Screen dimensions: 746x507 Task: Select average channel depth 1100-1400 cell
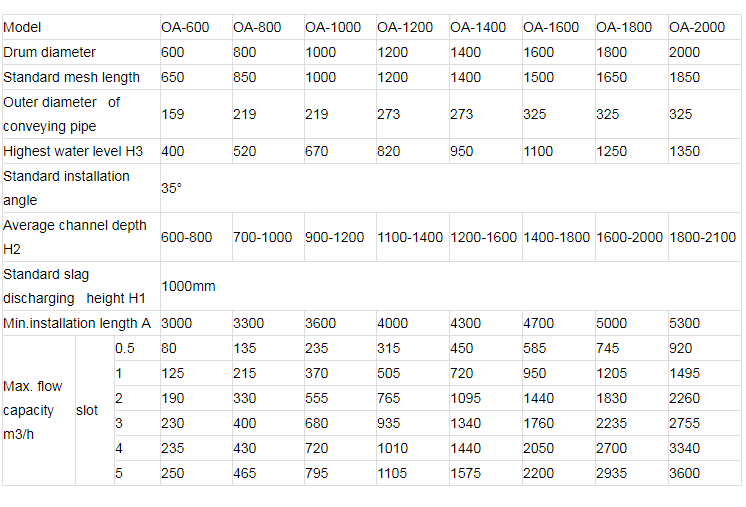click(412, 237)
